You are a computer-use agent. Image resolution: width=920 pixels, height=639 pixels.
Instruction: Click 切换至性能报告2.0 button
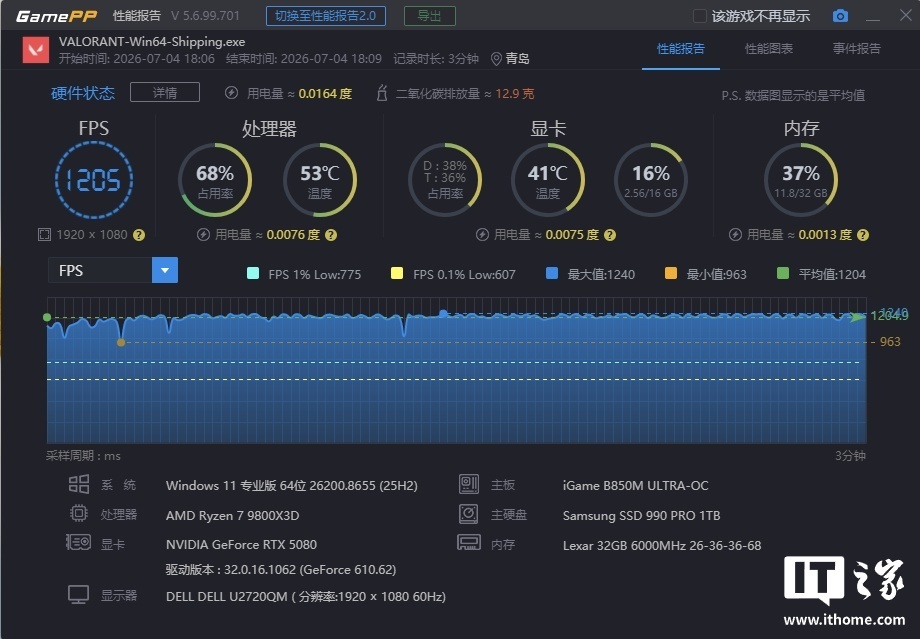coord(326,16)
